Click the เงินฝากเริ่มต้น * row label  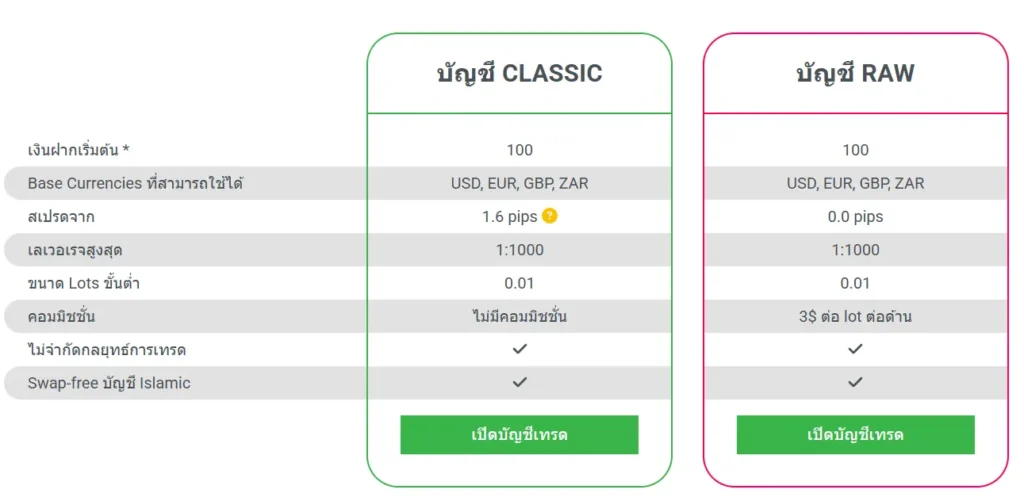pos(79,150)
